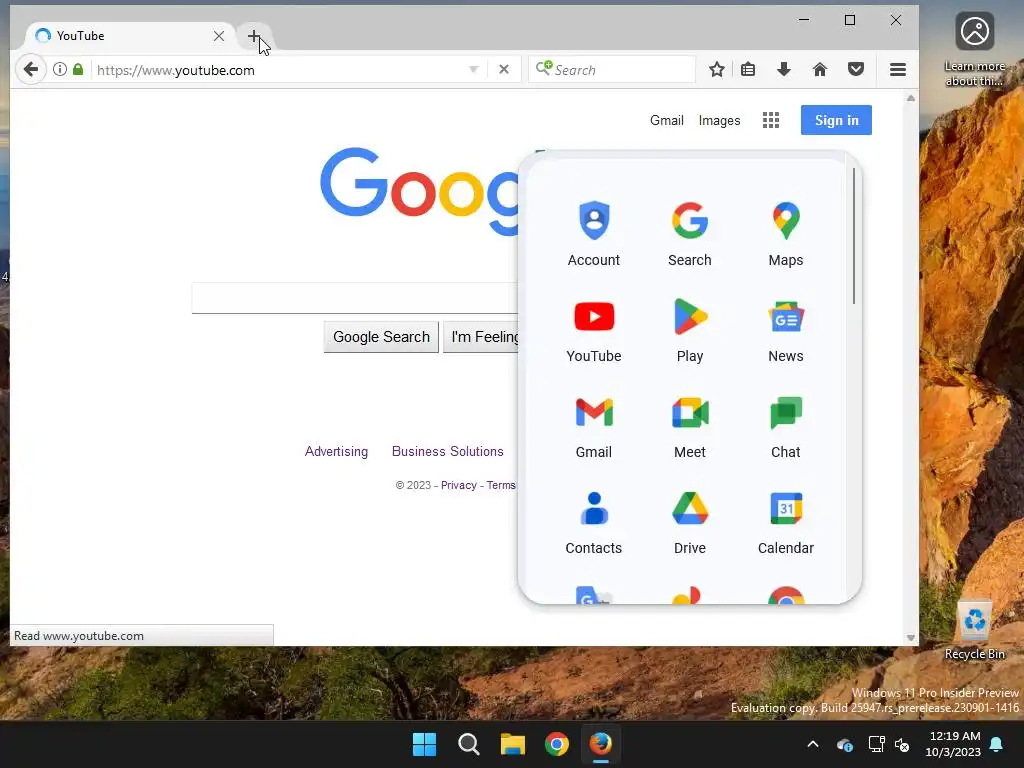Go to the Firefox home page
This screenshot has width=1024, height=768.
pyautogui.click(x=820, y=69)
